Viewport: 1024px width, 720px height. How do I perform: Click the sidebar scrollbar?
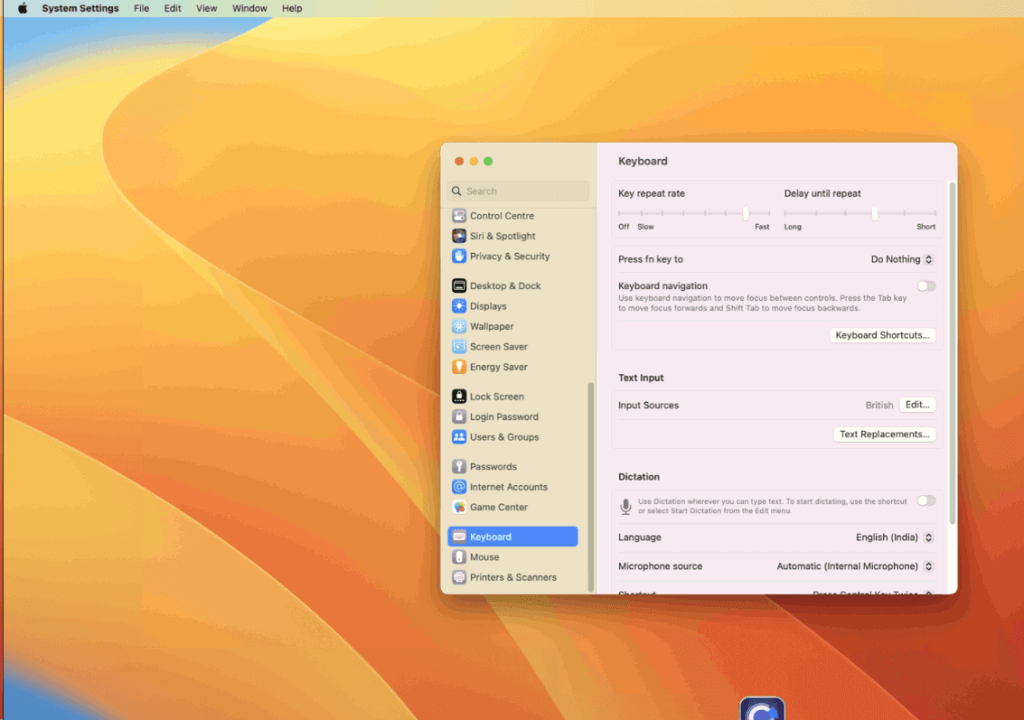591,487
